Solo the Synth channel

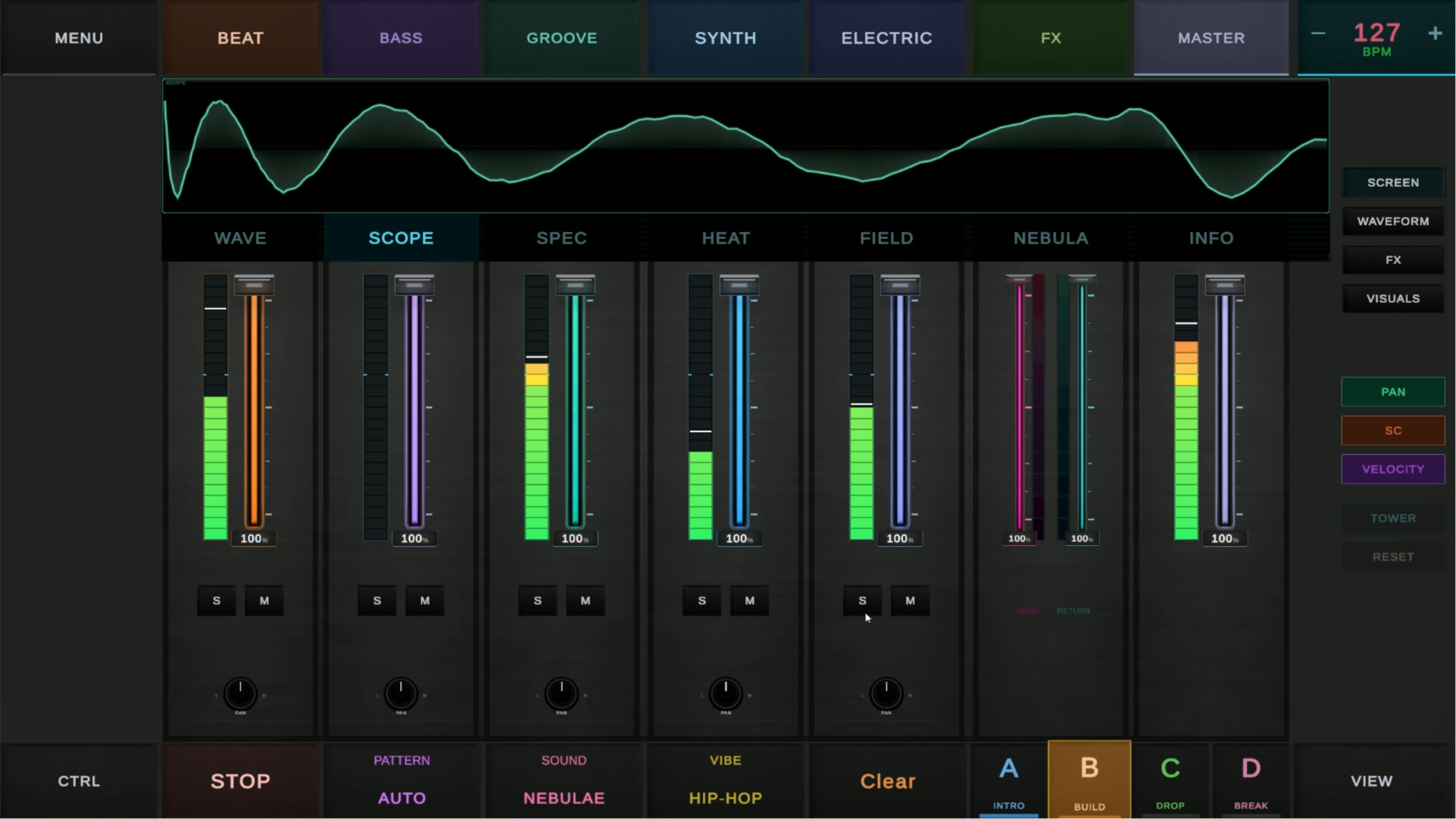pyautogui.click(x=702, y=601)
